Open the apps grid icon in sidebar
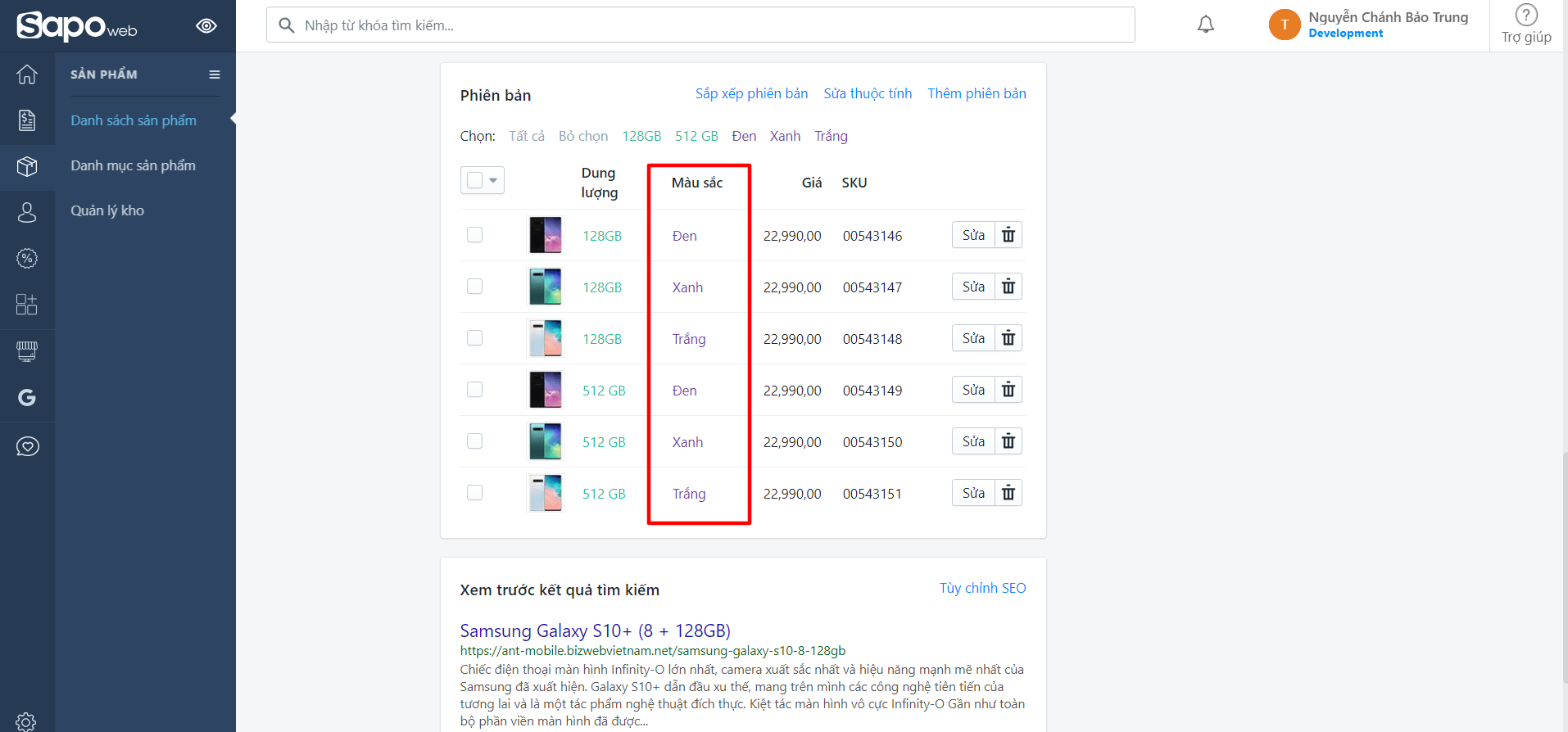This screenshot has height=732, width=1568. 27,305
